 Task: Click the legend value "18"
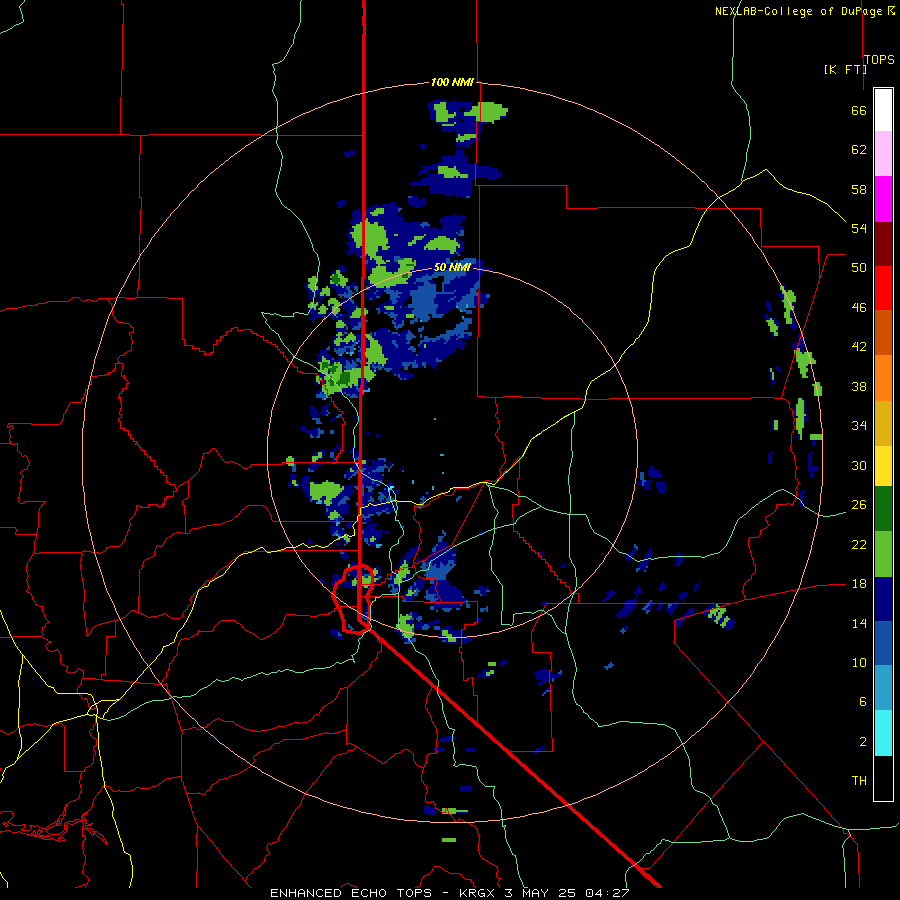click(x=859, y=584)
